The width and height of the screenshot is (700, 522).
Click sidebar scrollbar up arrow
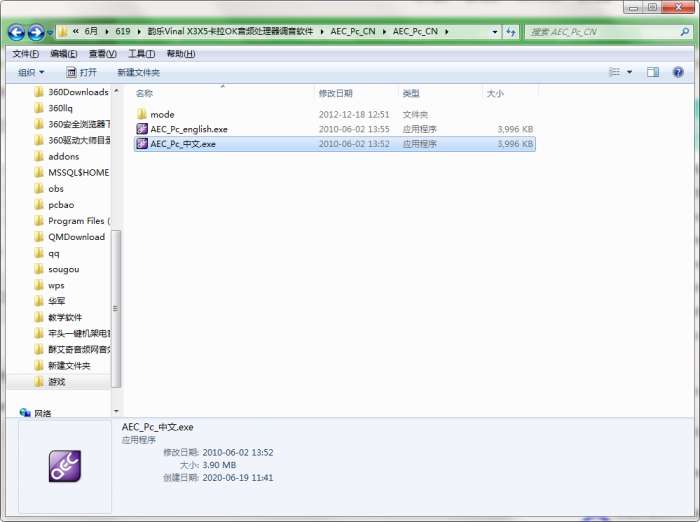116,91
